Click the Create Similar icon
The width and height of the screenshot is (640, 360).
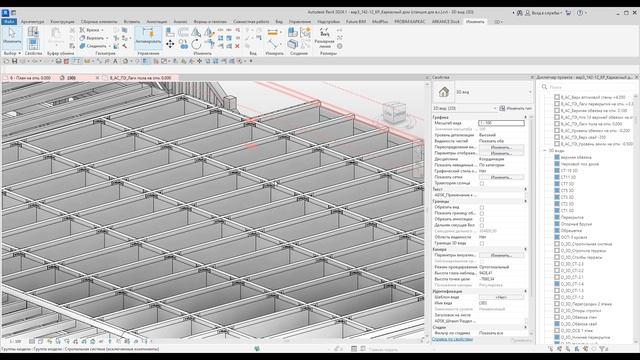pyautogui.click(x=292, y=32)
